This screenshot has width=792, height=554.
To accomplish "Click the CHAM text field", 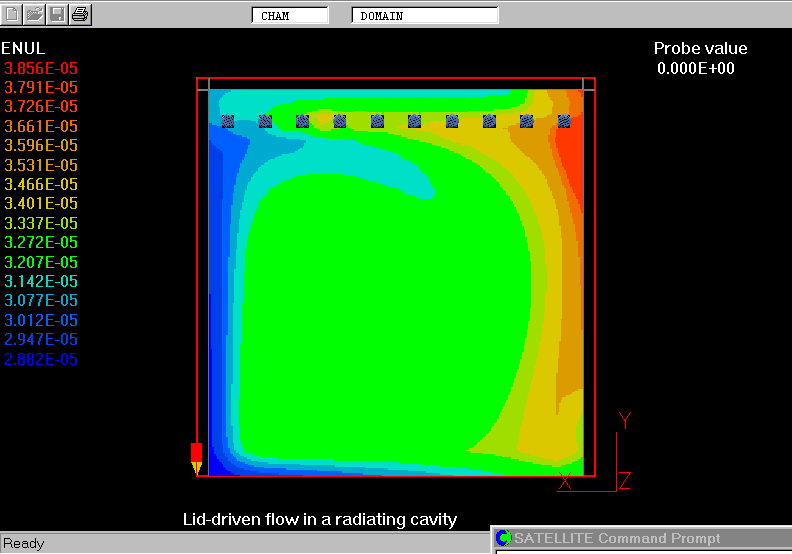I will click(x=289, y=16).
